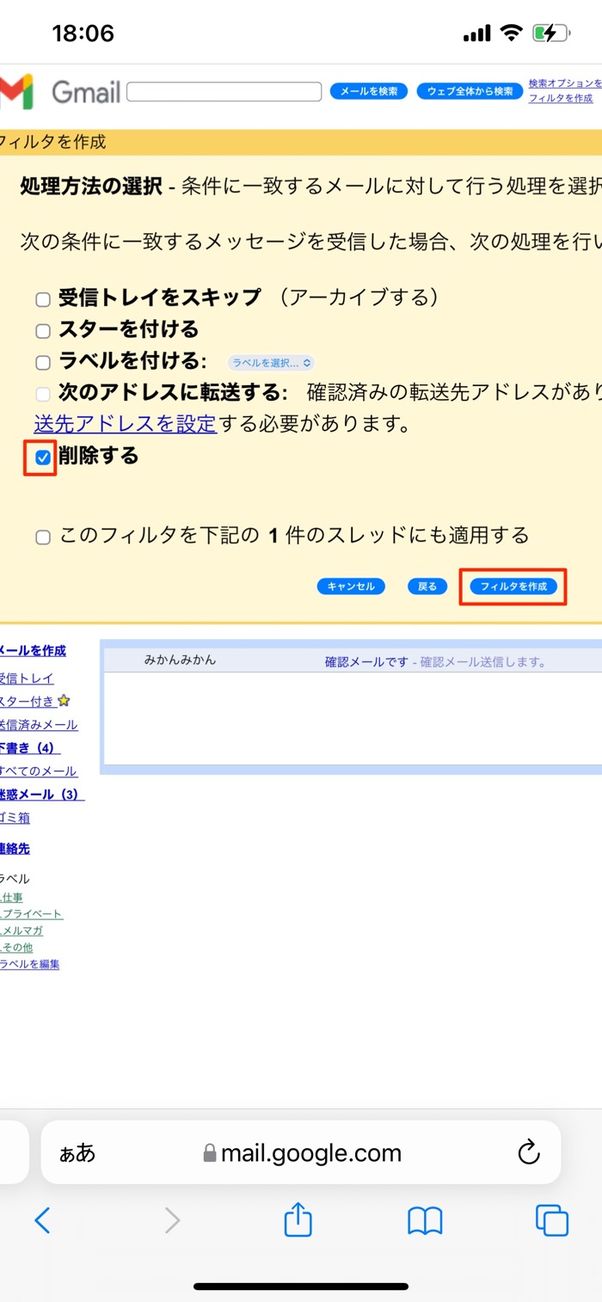Tap the lock icon in address bar
The image size is (602, 1302).
click(209, 1154)
